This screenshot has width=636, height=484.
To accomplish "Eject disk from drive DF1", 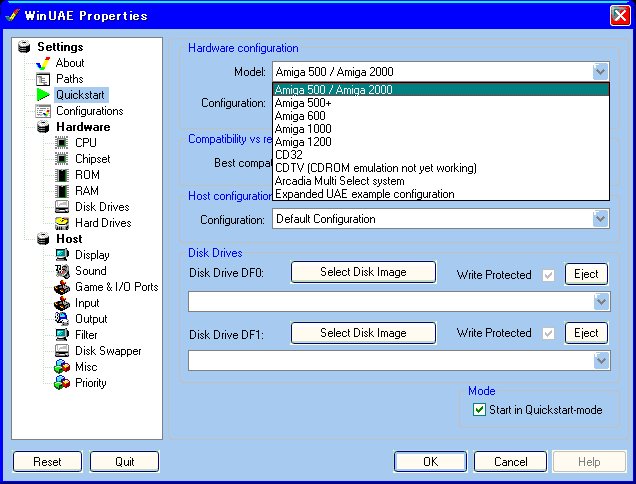I will [x=586, y=333].
